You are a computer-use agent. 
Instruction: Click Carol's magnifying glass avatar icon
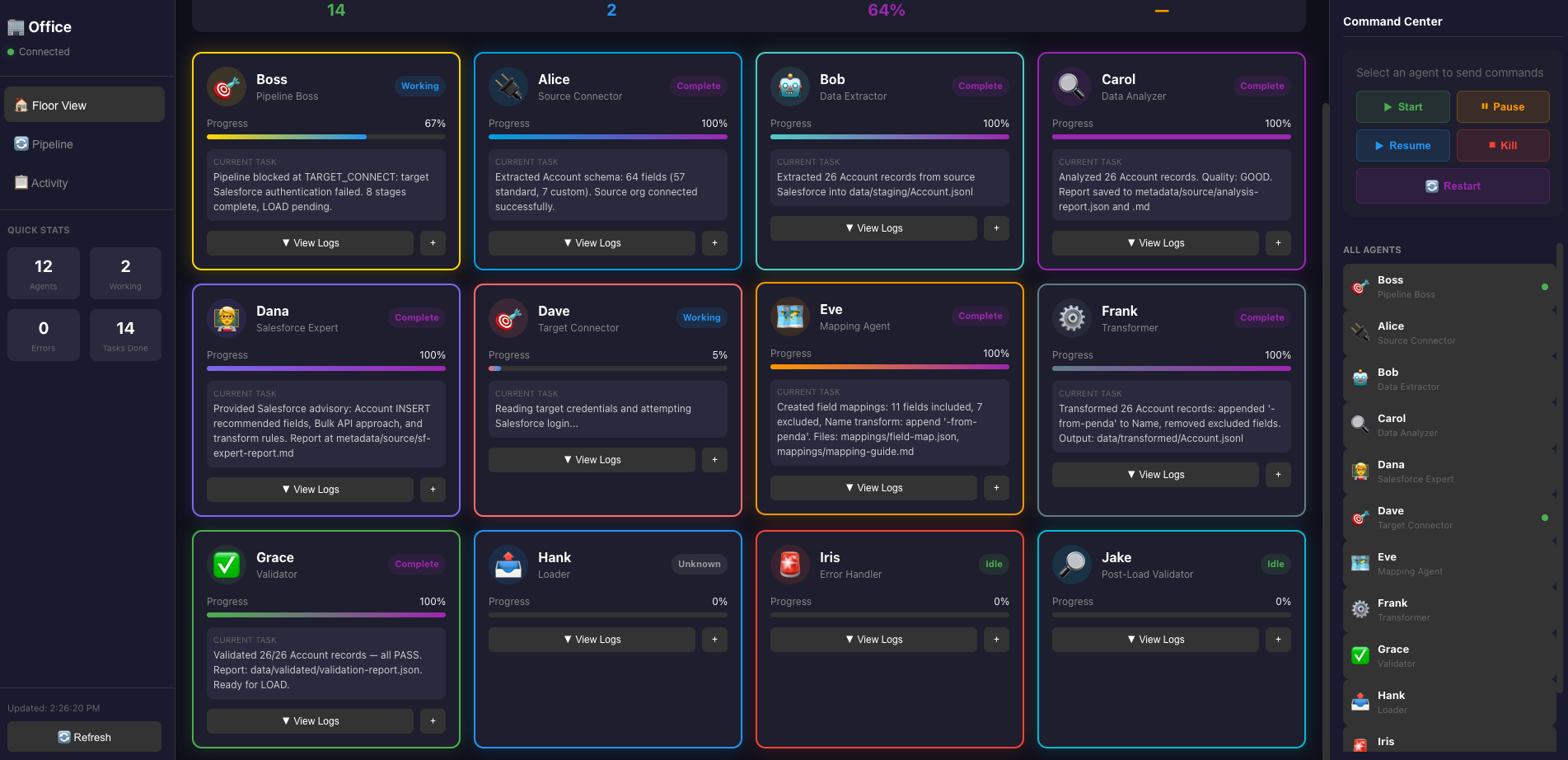click(1072, 87)
